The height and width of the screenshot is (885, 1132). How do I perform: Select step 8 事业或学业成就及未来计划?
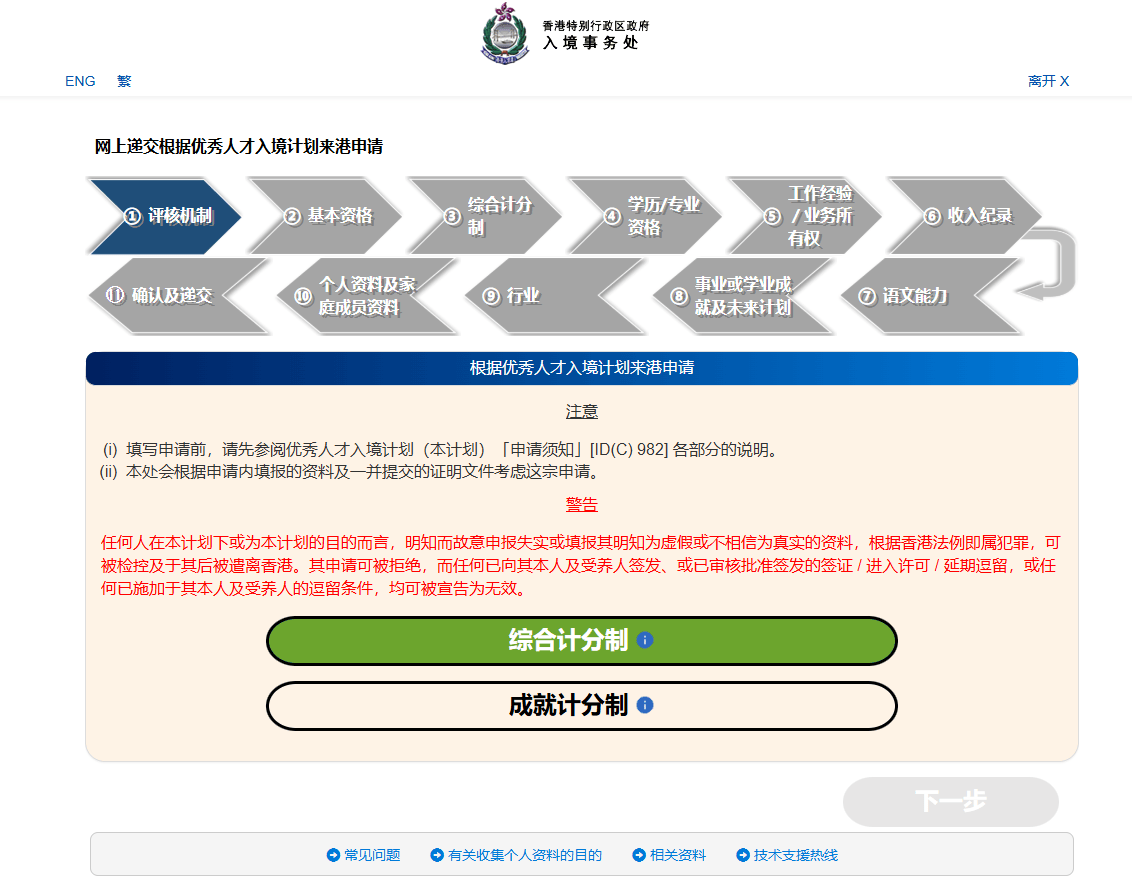743,296
